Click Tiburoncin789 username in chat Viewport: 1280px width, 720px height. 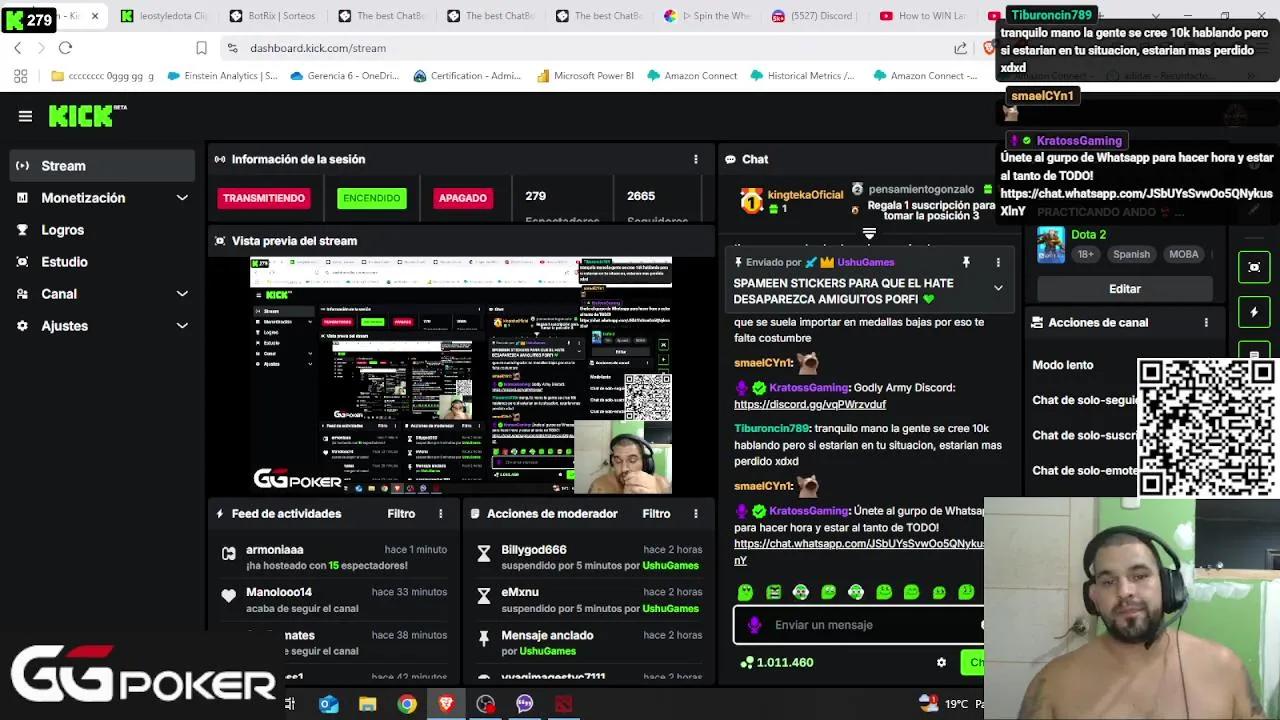[771, 429]
